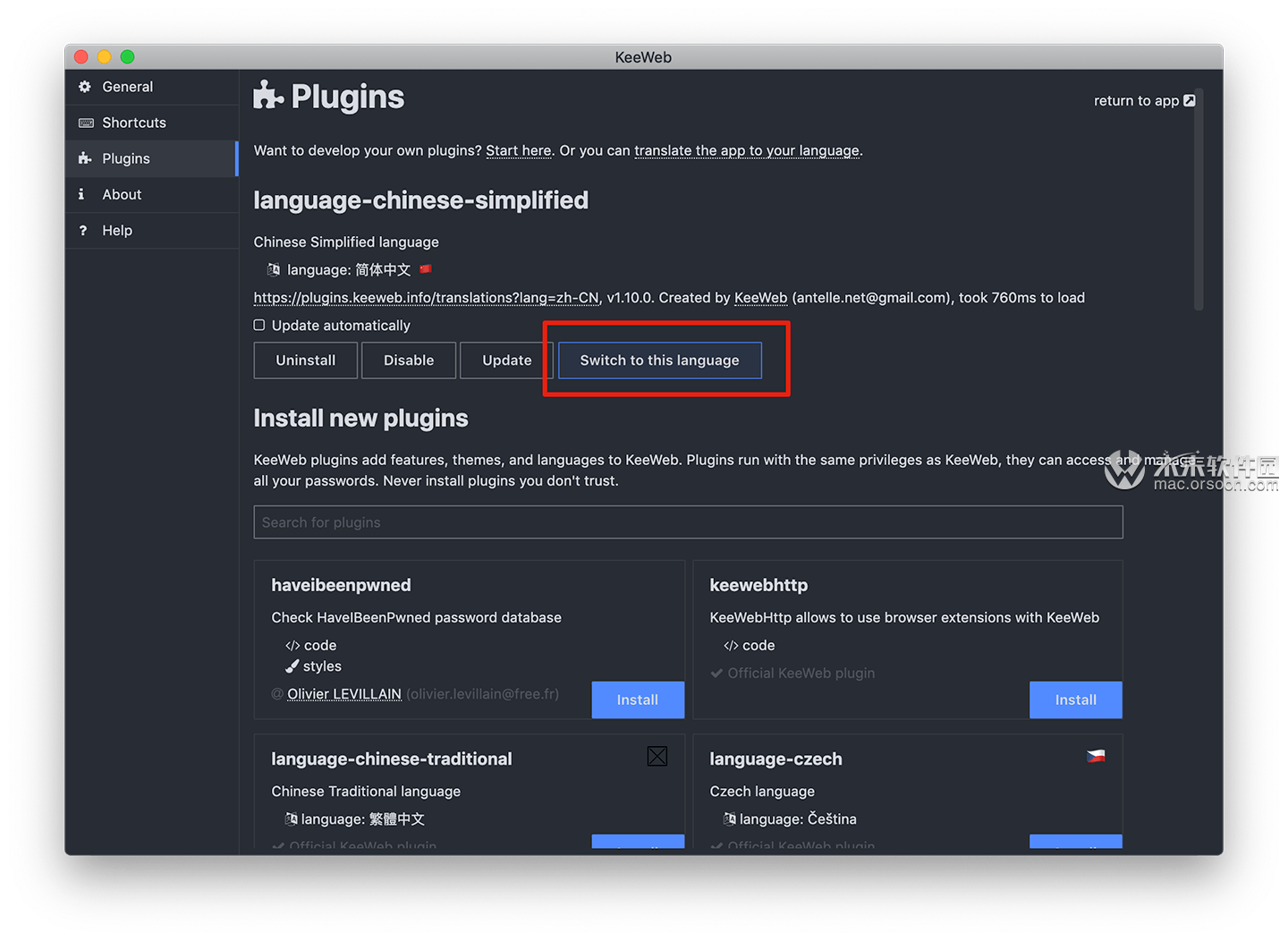The width and height of the screenshot is (1288, 941).
Task: Install the haveibeenpwned plugin
Action: point(638,699)
